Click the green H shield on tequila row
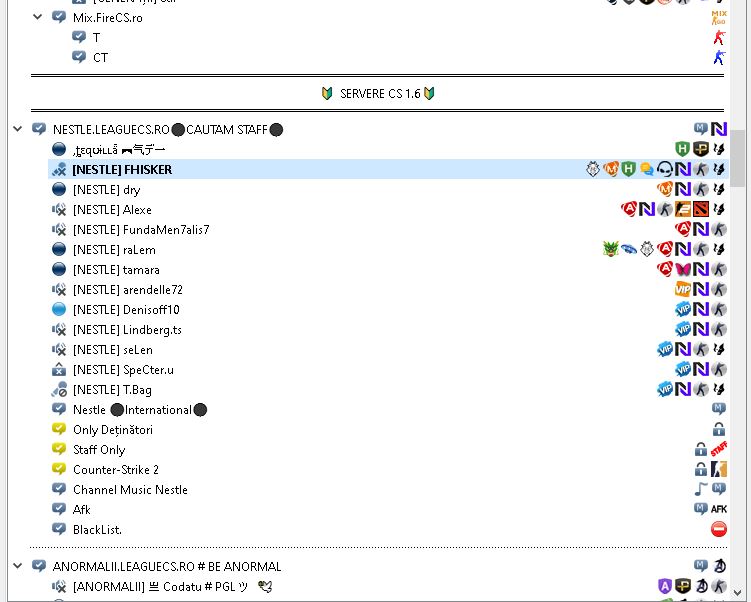Image resolution: width=751 pixels, height=602 pixels. click(683, 149)
